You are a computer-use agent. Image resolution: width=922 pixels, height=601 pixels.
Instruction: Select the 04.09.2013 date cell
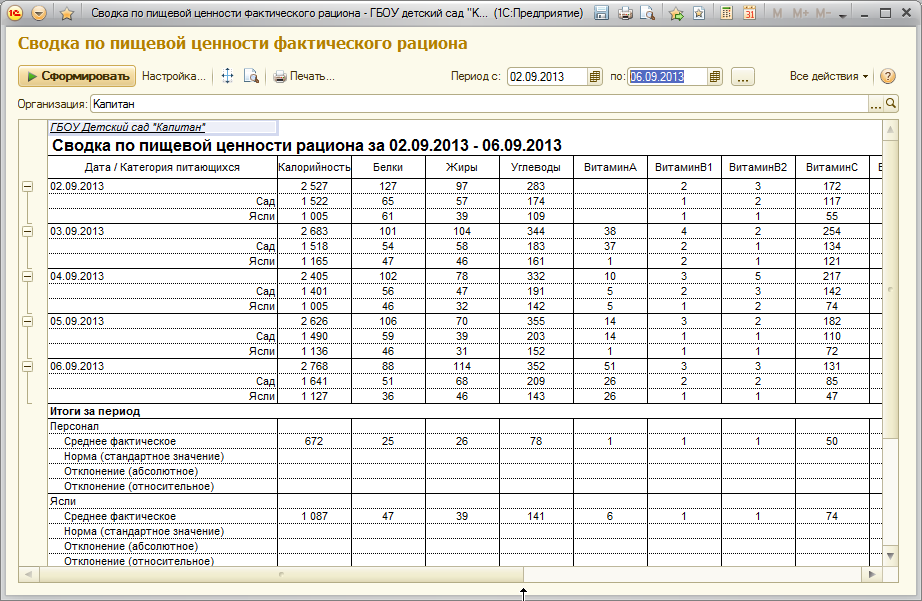pyautogui.click(x=162, y=276)
